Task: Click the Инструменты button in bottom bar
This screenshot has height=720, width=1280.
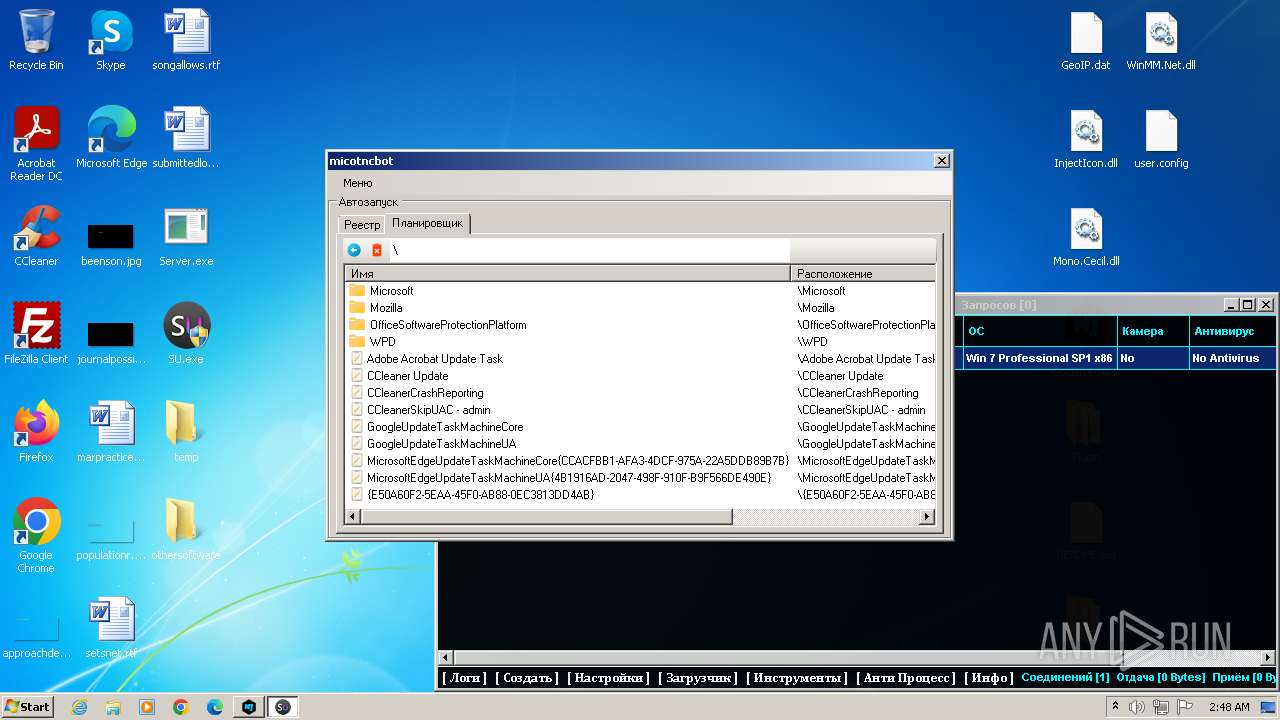Action: pos(797,678)
